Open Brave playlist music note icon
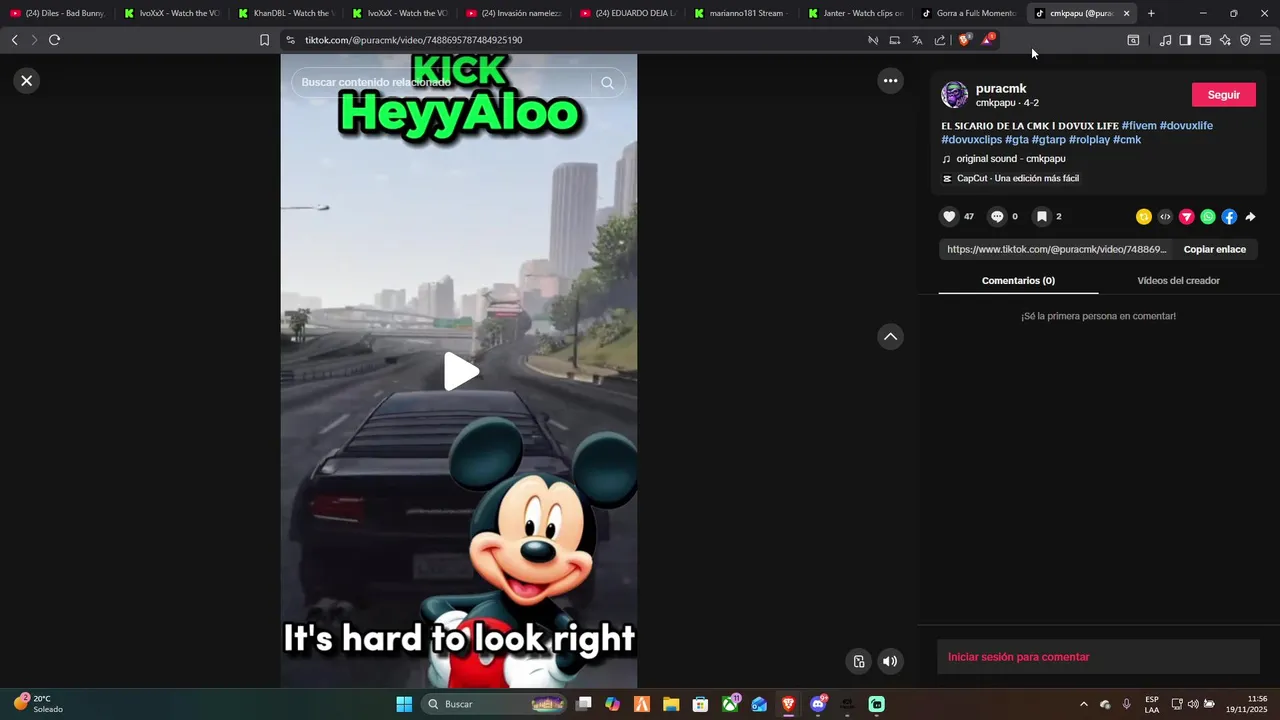 click(1165, 40)
